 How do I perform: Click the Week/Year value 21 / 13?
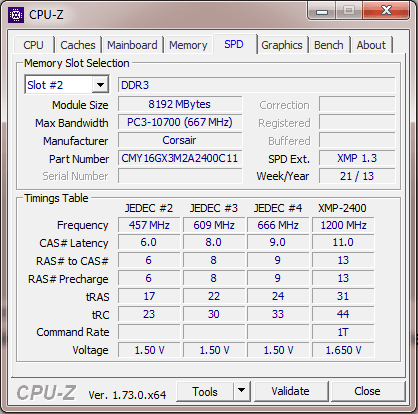357,176
